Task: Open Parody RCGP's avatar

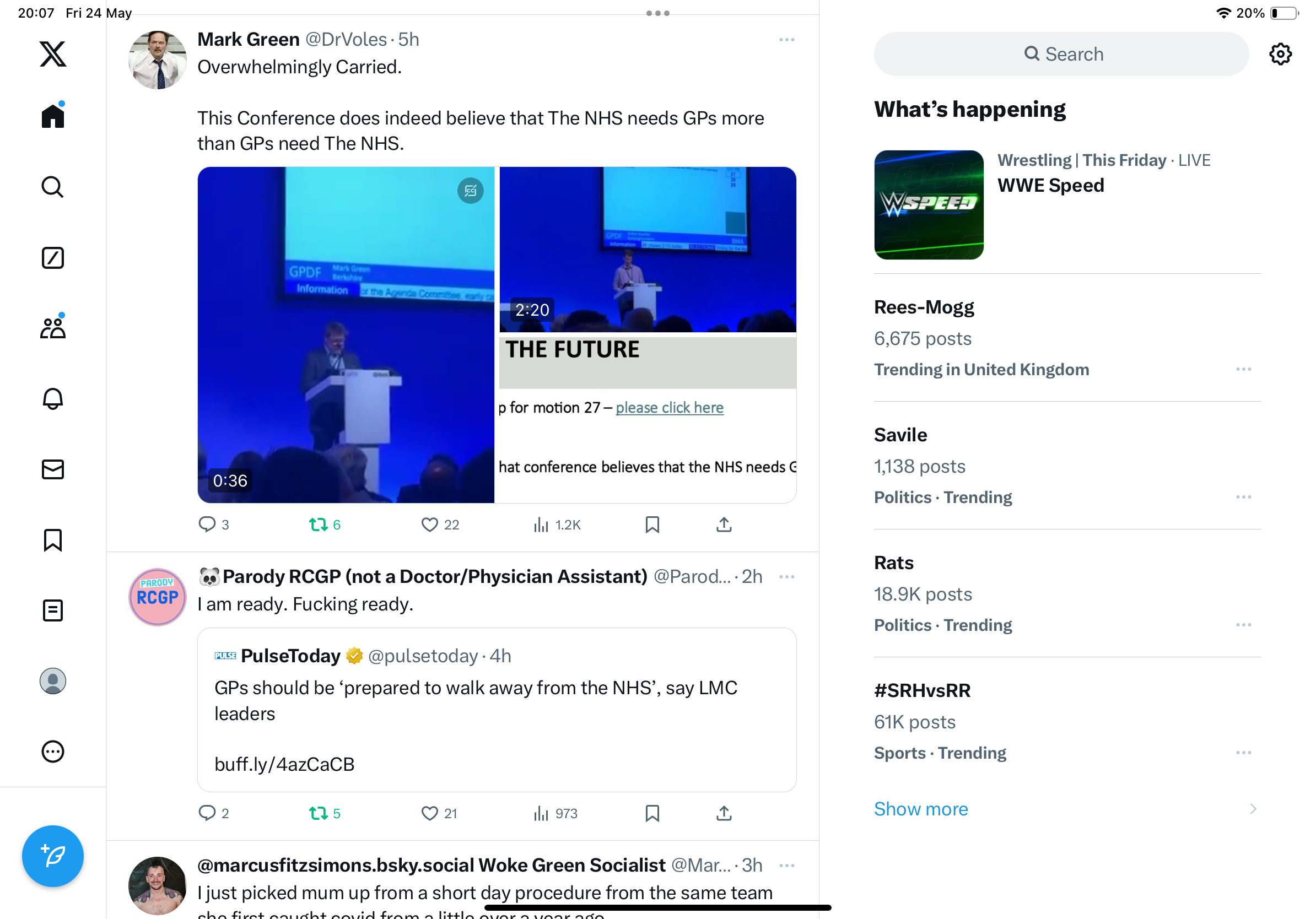Action: (x=157, y=597)
